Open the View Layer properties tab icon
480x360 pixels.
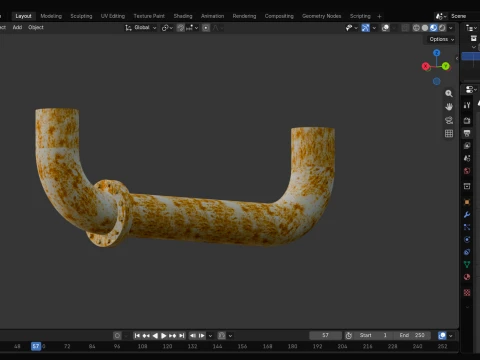pyautogui.click(x=467, y=146)
